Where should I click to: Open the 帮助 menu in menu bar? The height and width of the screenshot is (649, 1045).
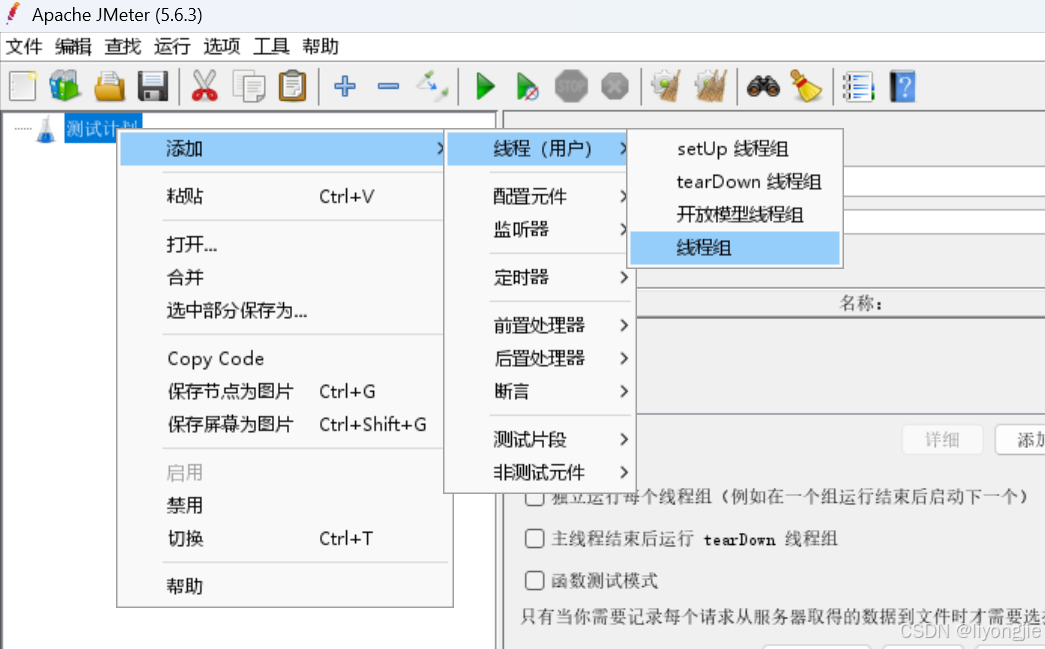coord(321,46)
